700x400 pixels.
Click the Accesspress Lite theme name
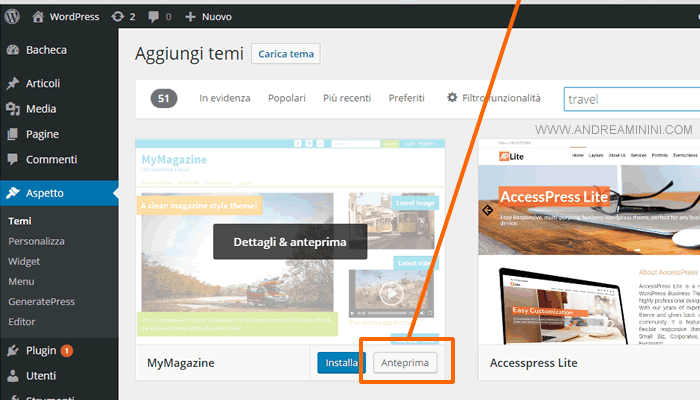point(533,363)
